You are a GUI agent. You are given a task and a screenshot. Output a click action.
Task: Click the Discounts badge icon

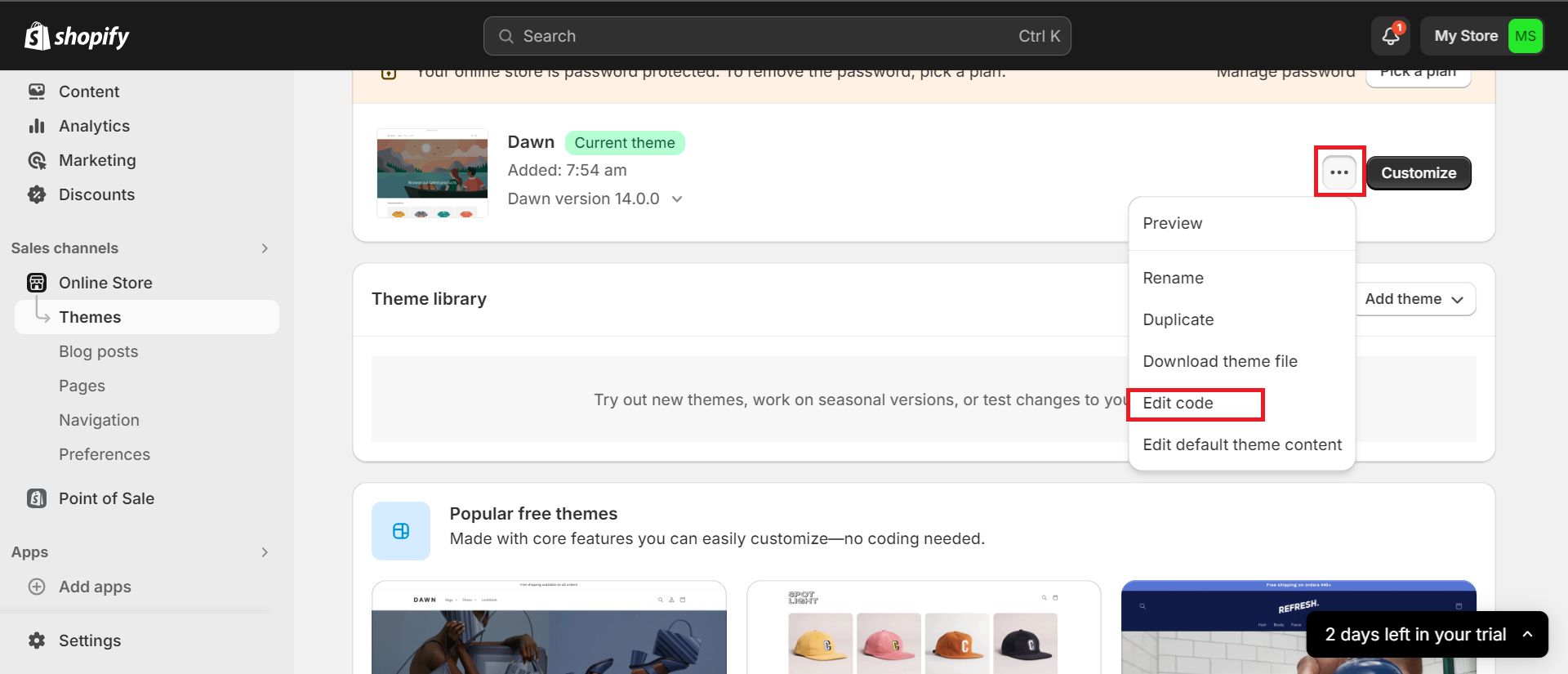point(37,194)
